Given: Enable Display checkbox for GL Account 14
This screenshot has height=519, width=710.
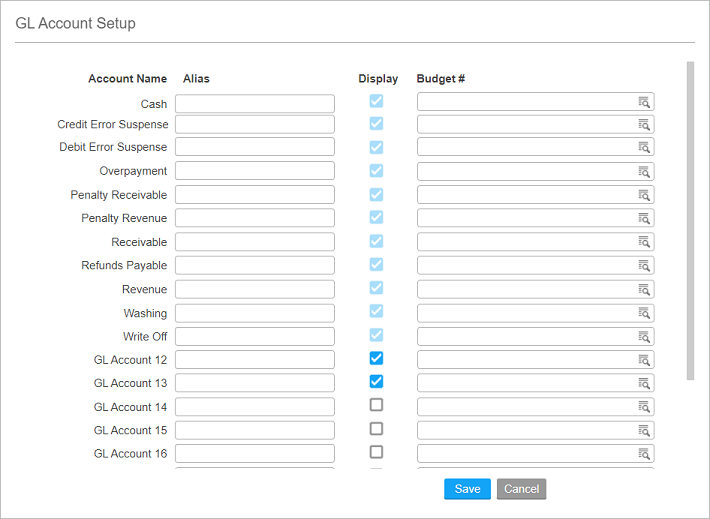Looking at the screenshot, I should (376, 405).
